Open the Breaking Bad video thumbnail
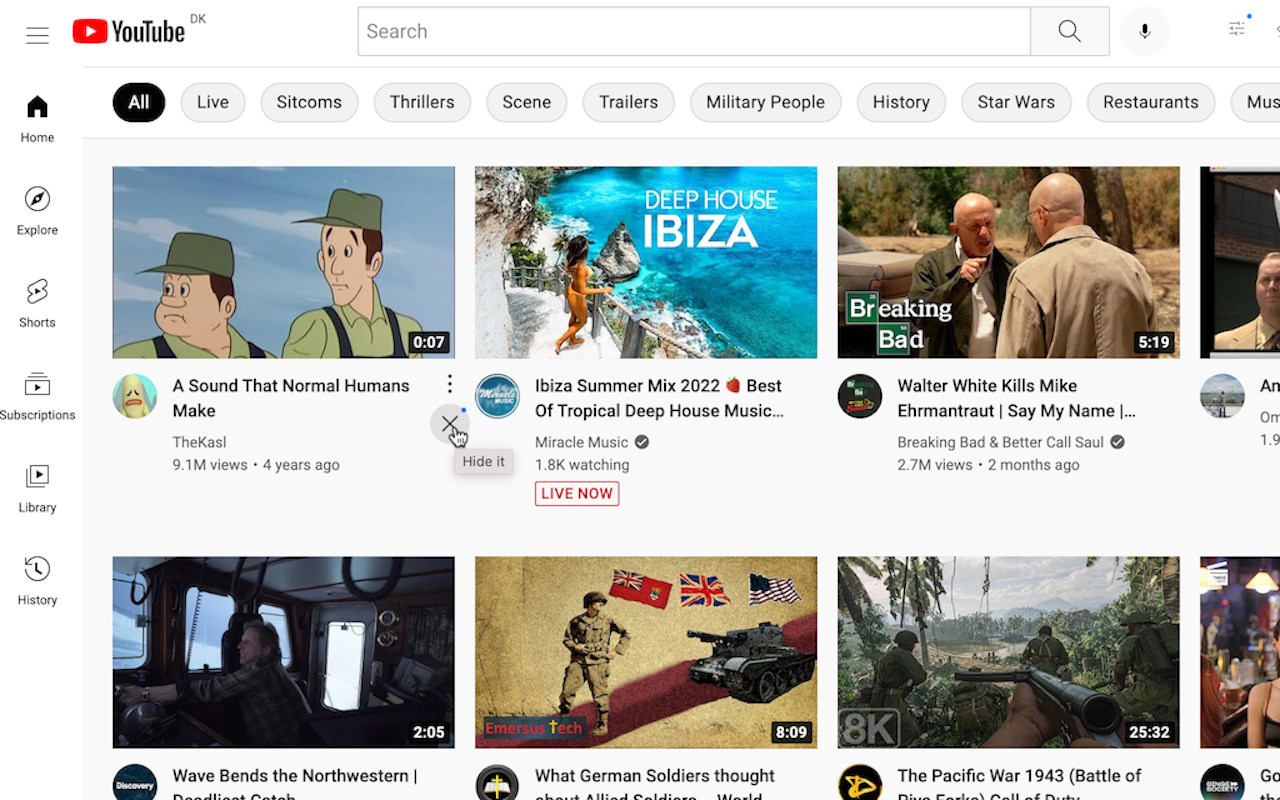This screenshot has height=800, width=1280. pos(1009,262)
